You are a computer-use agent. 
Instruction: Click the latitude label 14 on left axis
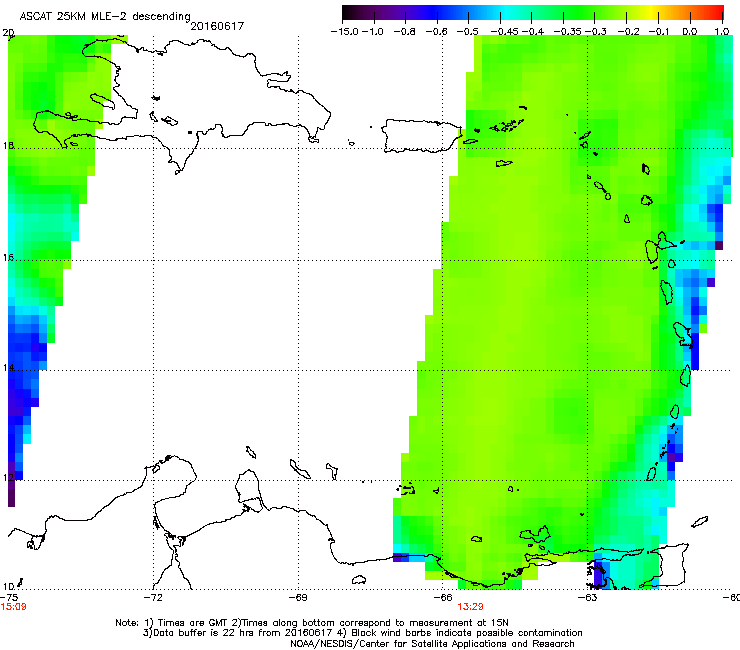(x=8, y=367)
